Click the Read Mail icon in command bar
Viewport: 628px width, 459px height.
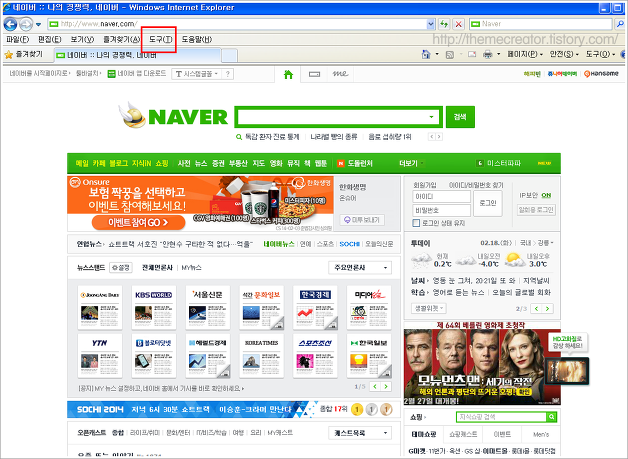(472, 54)
